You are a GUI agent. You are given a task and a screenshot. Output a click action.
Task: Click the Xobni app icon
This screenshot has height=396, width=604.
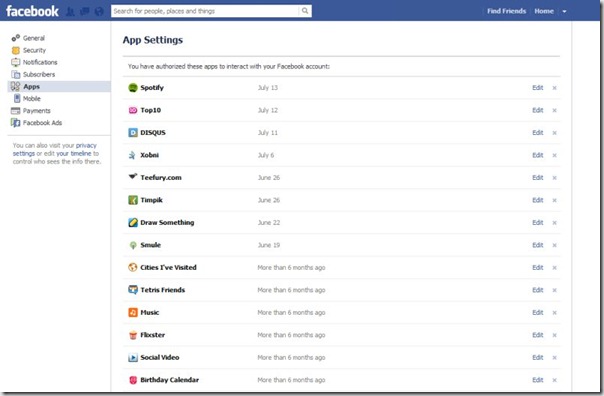click(133, 155)
